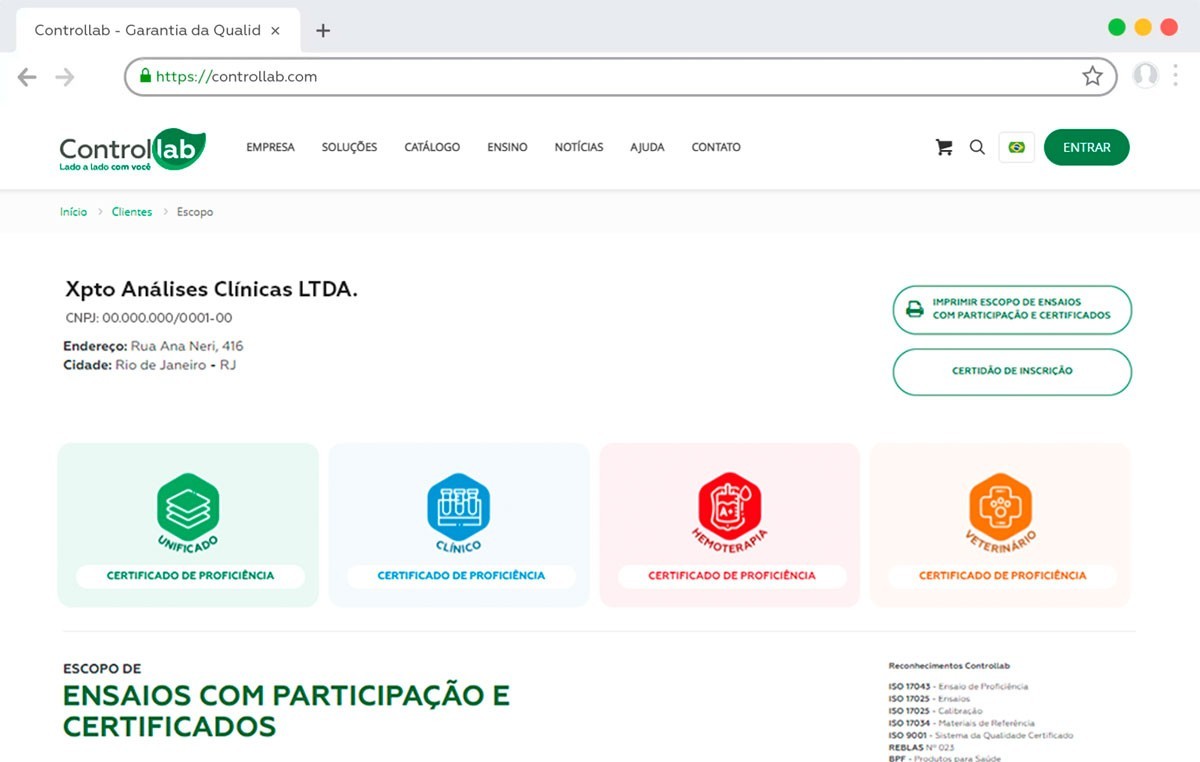
Task: Open the Ensino menu
Action: (507, 147)
